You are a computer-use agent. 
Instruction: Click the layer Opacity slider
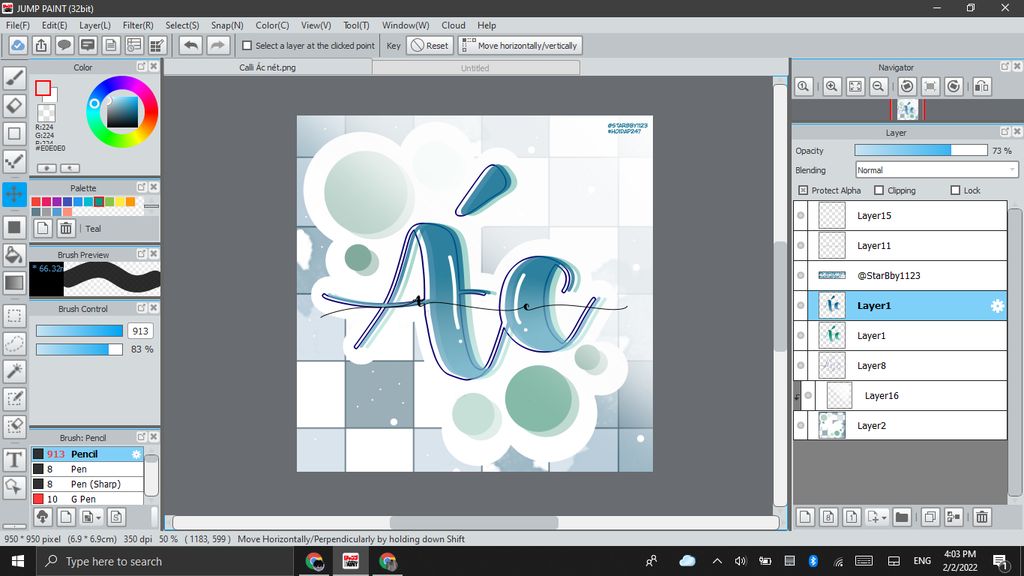click(x=920, y=150)
